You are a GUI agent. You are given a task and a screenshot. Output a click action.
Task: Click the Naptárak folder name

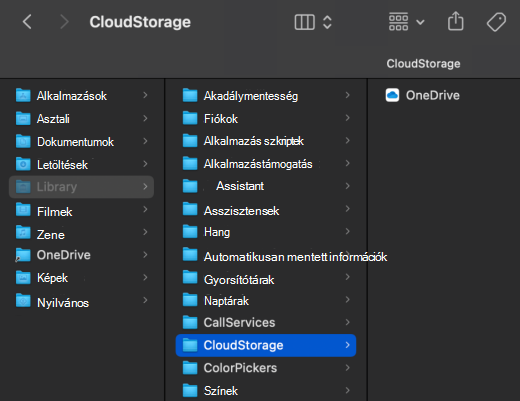[x=226, y=301]
